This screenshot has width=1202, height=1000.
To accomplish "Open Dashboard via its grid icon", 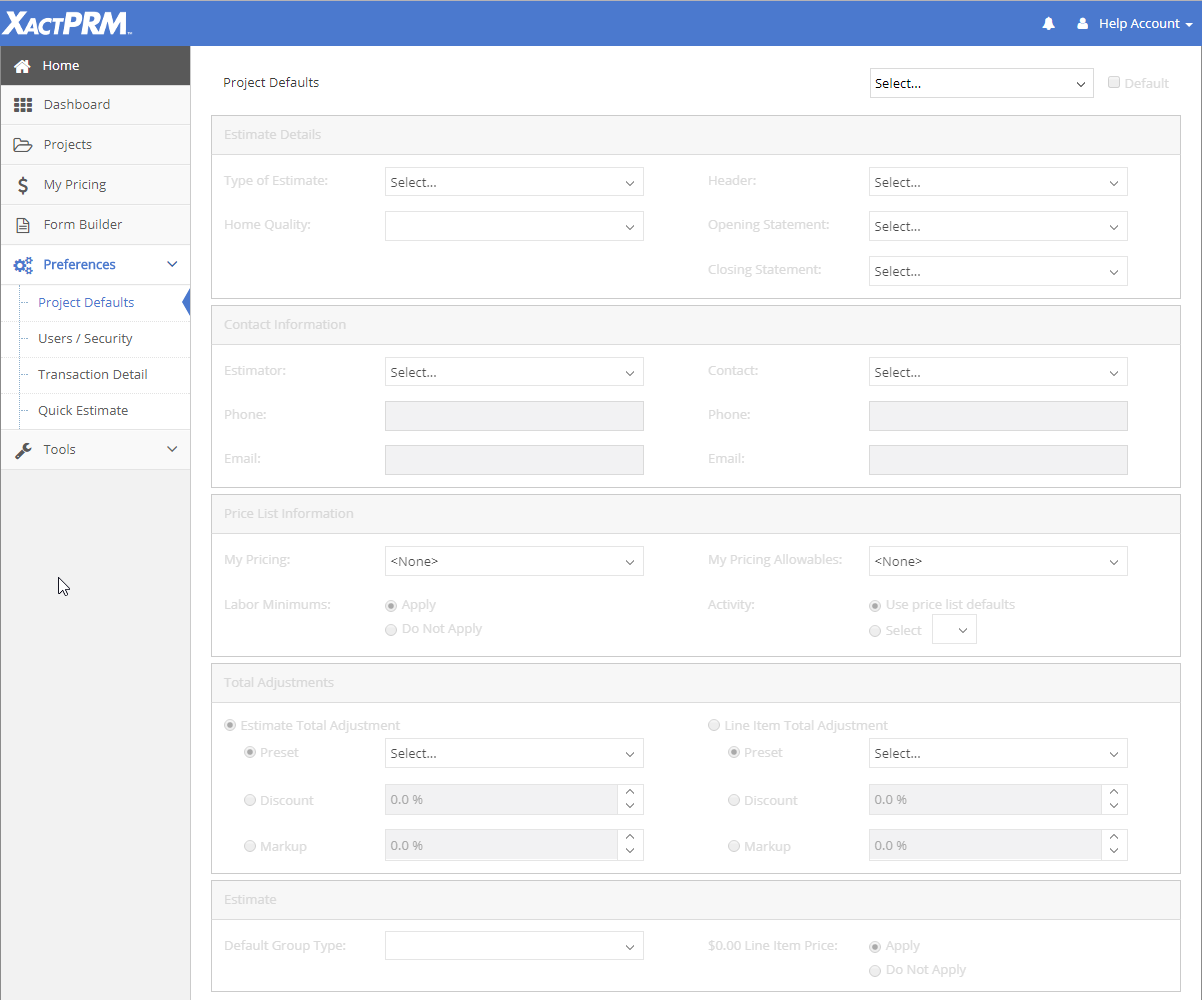I will tap(23, 105).
